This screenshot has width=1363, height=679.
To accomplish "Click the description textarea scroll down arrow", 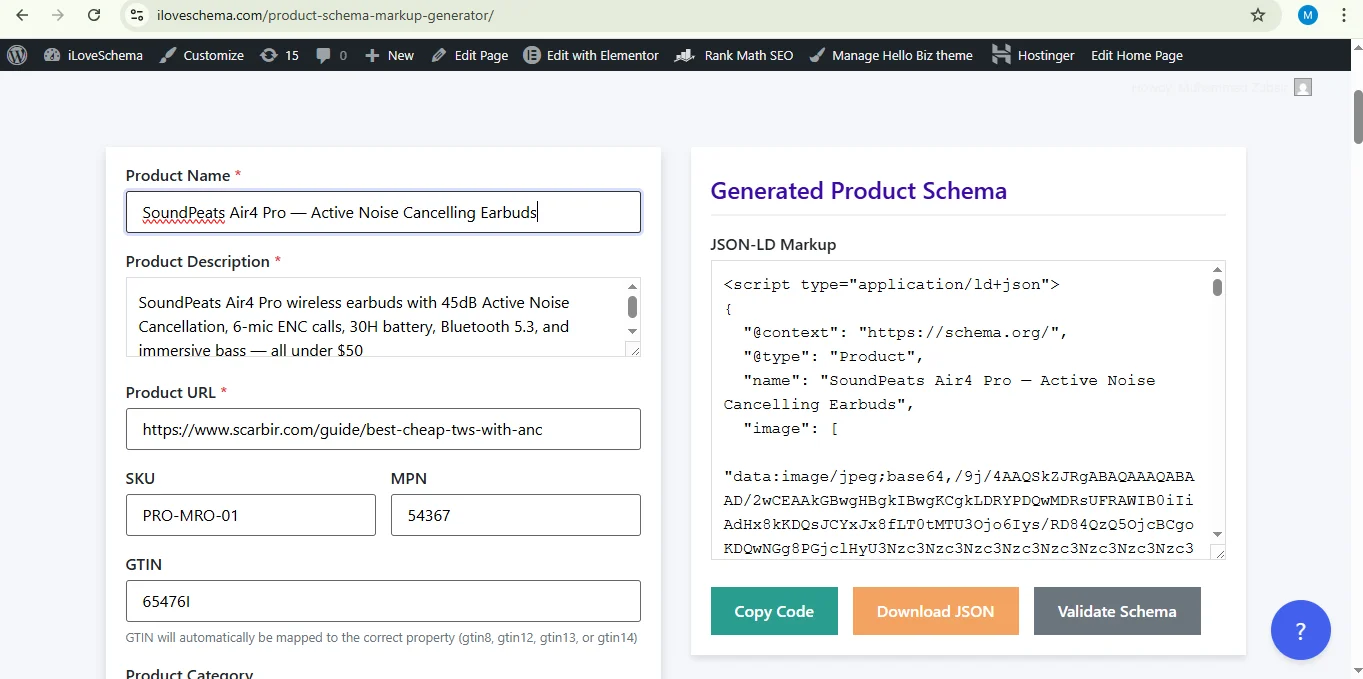I will 632,331.
